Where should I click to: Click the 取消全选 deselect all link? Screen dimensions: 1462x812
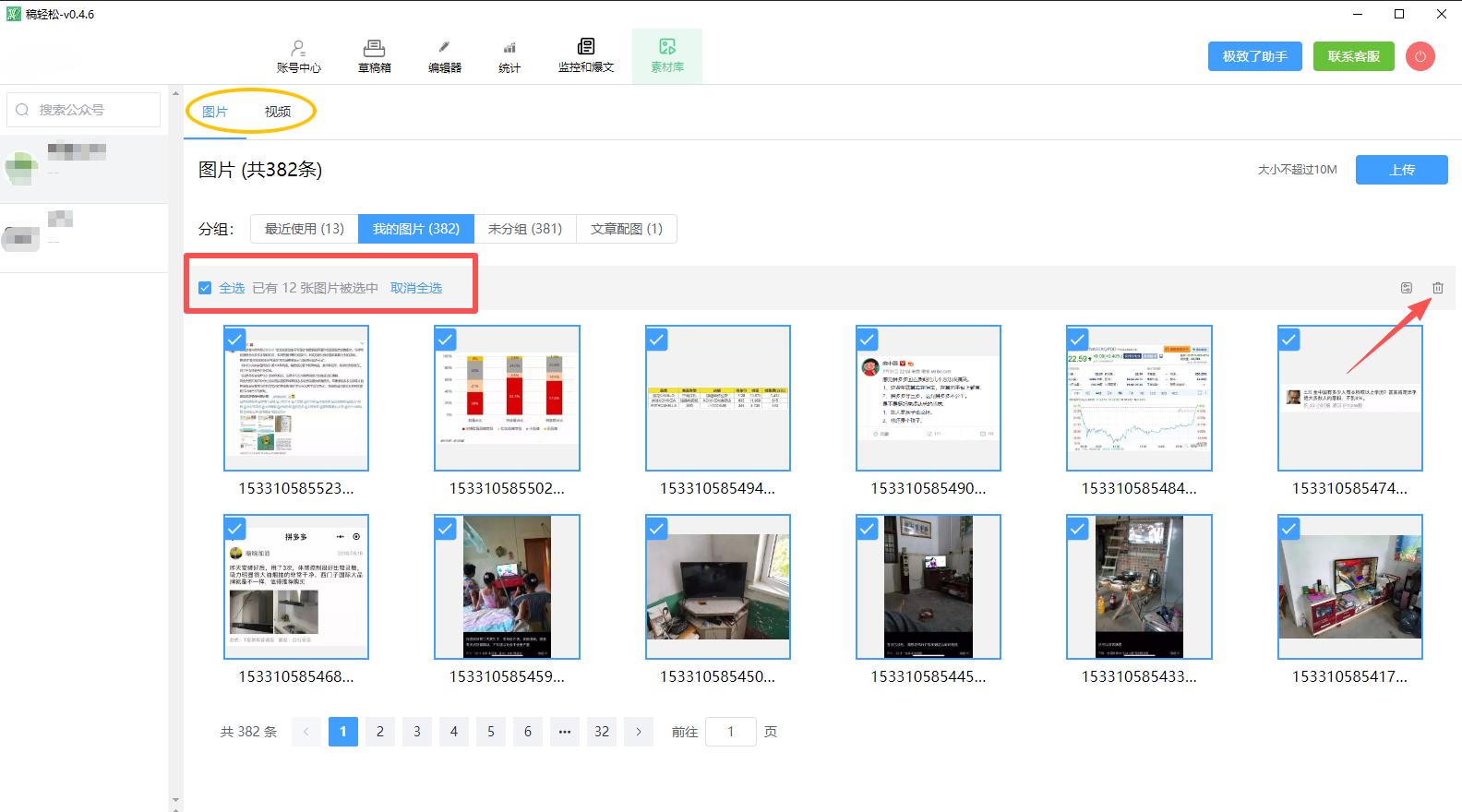point(415,288)
